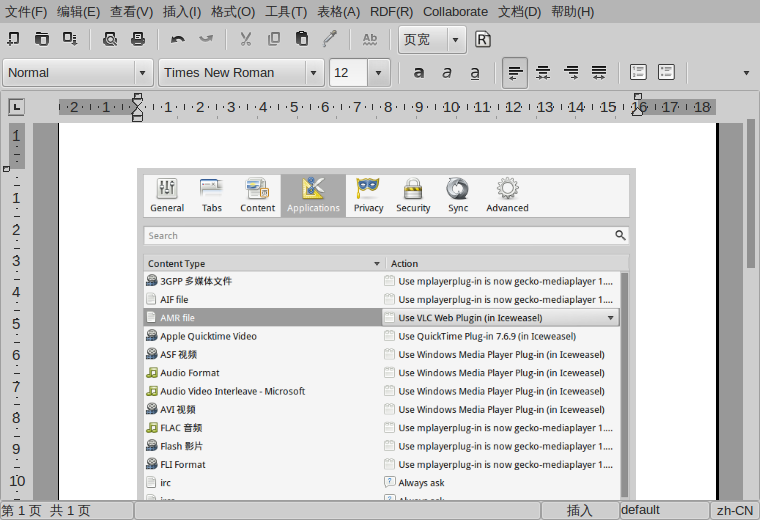Viewport: 760px width, 520px height.
Task: Click the left indent marker on ruler
Action: tap(138, 107)
